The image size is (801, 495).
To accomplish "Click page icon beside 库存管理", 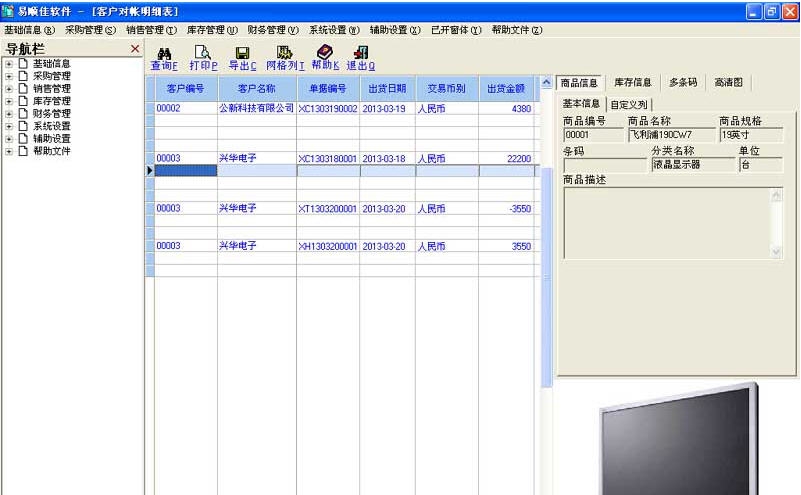I will (23, 101).
